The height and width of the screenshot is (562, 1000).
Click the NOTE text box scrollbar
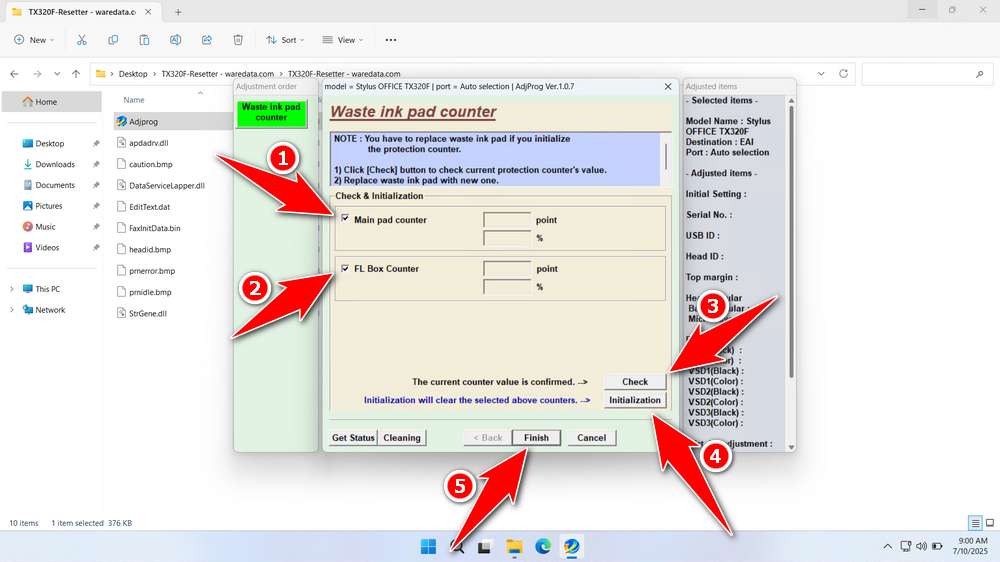(x=666, y=158)
